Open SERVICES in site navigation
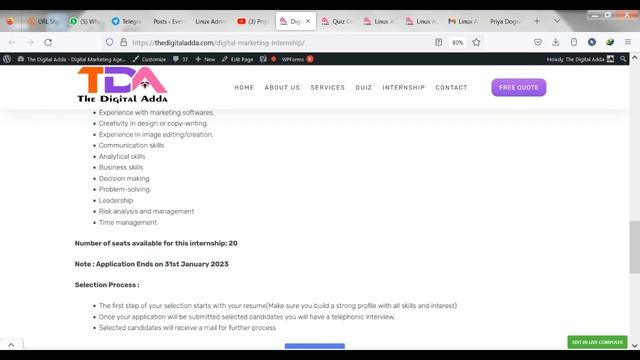This screenshot has height=360, width=640. point(327,87)
